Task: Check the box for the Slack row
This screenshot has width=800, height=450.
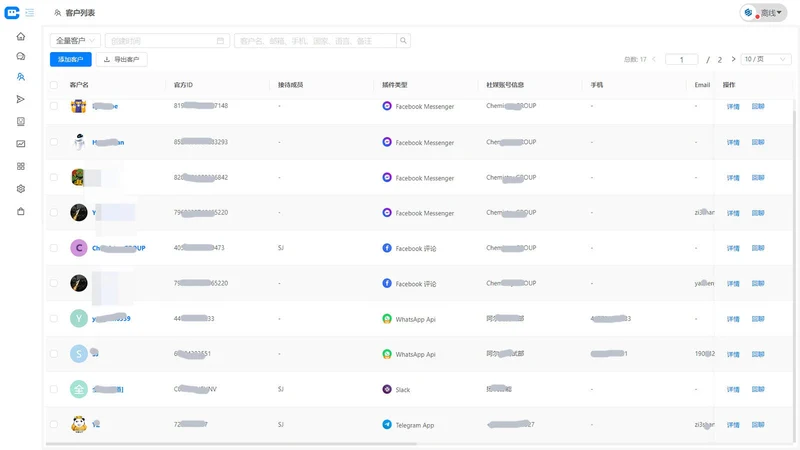Action: click(x=54, y=389)
